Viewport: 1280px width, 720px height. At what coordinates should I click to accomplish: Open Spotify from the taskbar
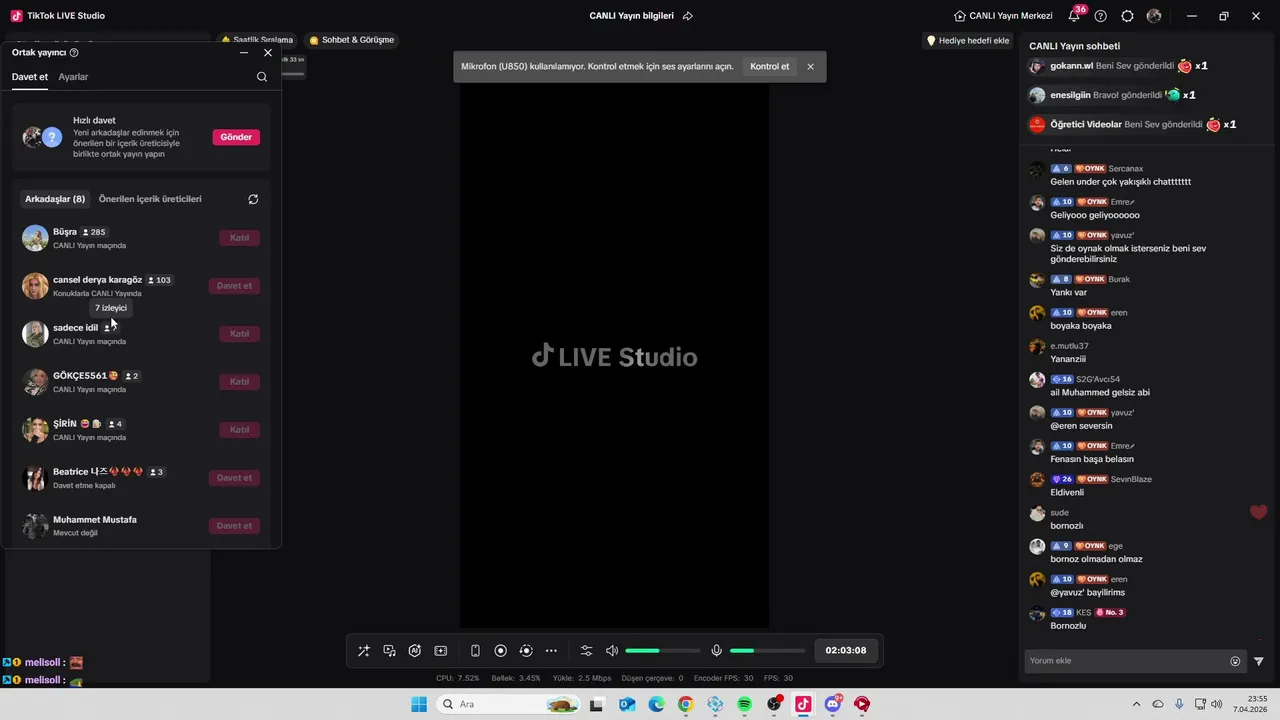click(744, 704)
